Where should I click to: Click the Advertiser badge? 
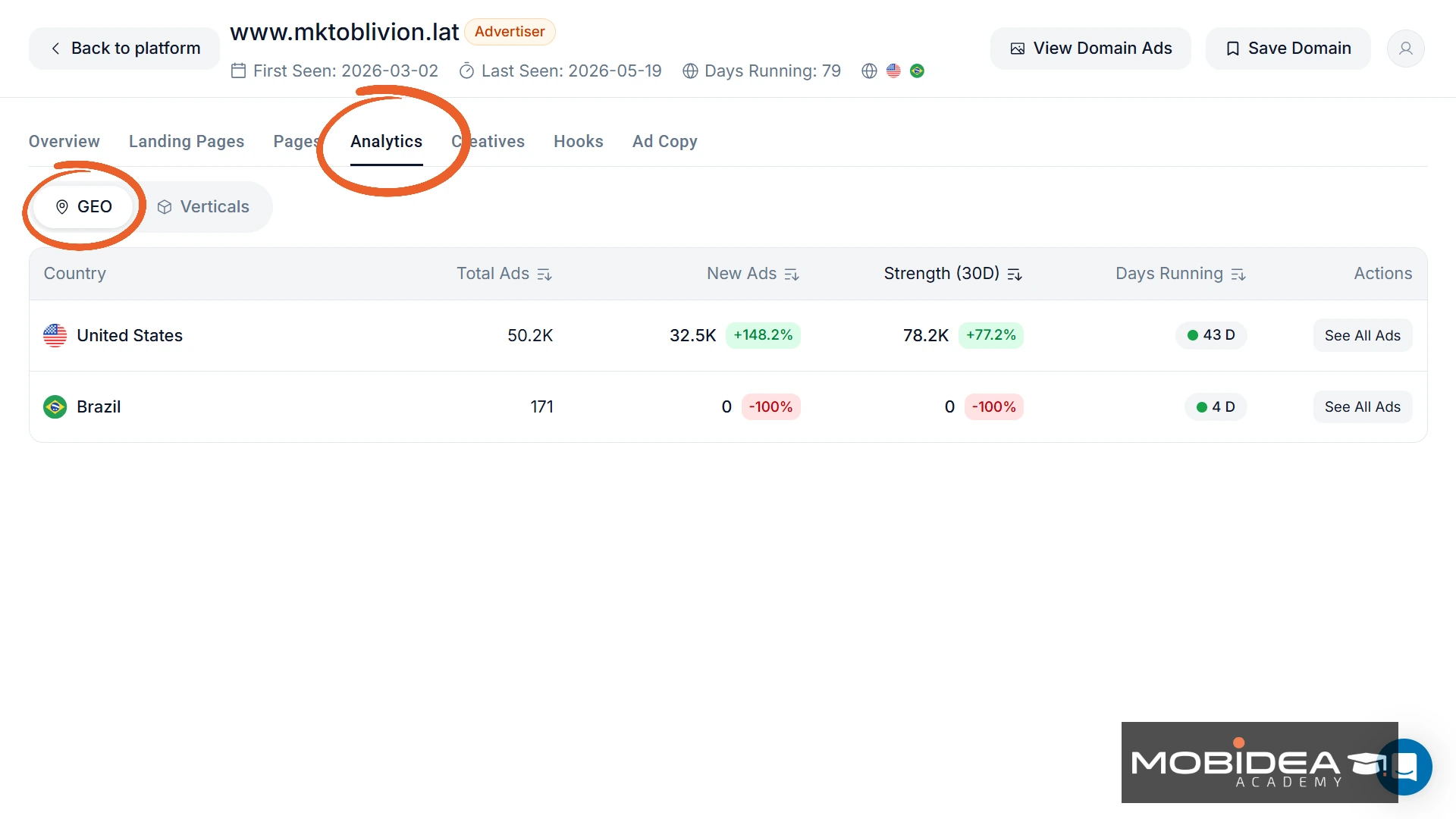(510, 32)
